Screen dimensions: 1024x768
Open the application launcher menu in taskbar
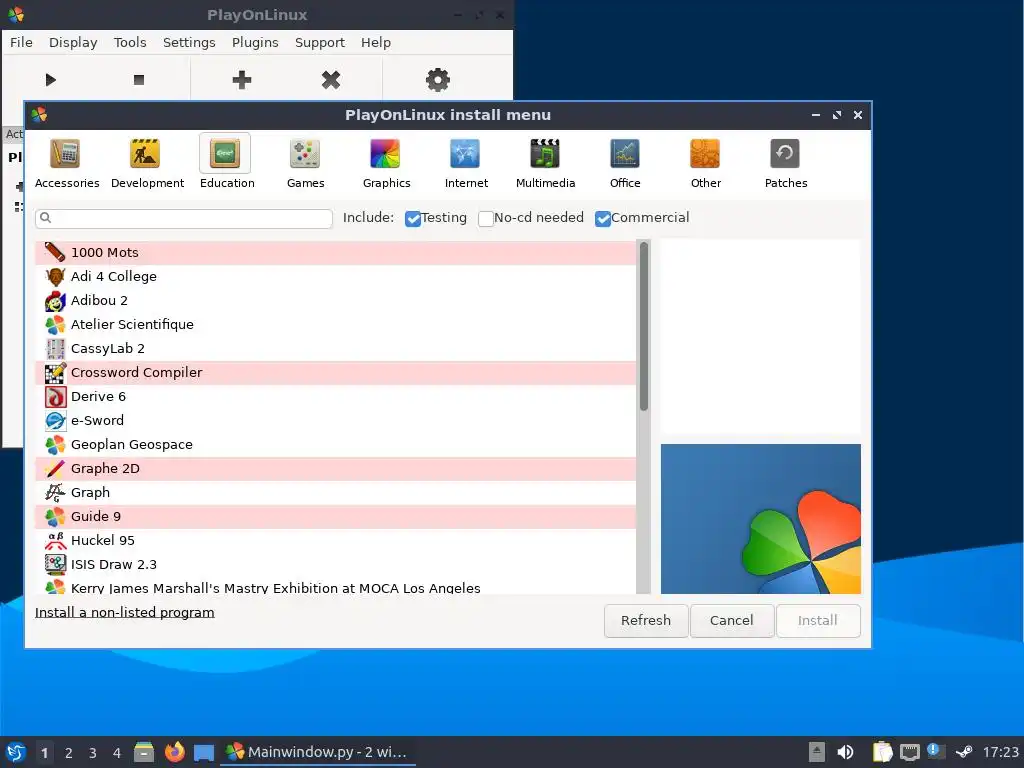tap(16, 752)
